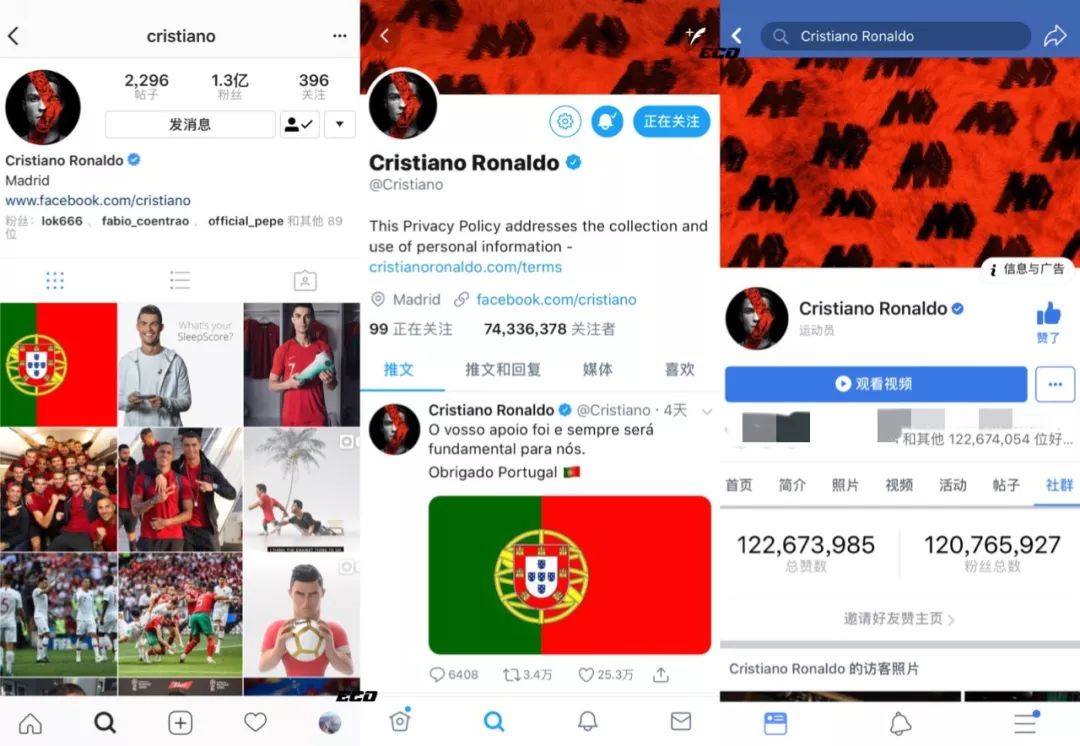Screen dimensions: 1080x746
Task: Open the Facebook notifications bell at bottom
Action: pos(900,723)
